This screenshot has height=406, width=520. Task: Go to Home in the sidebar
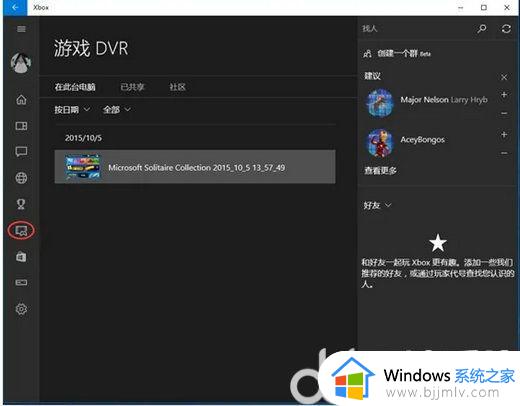[21, 100]
